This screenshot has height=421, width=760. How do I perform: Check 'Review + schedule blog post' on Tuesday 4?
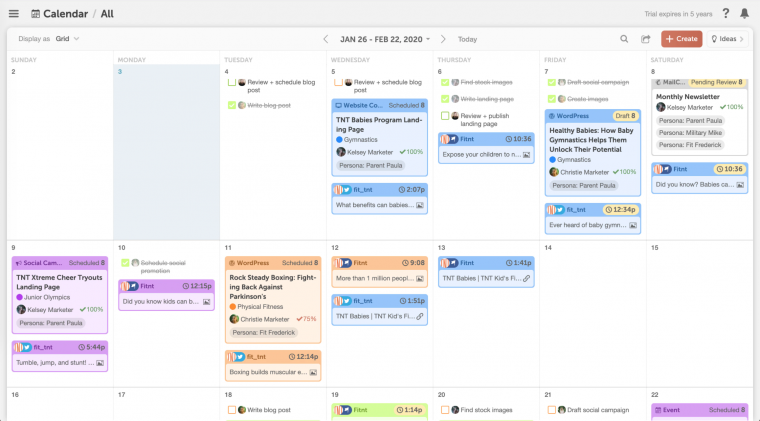tap(232, 82)
